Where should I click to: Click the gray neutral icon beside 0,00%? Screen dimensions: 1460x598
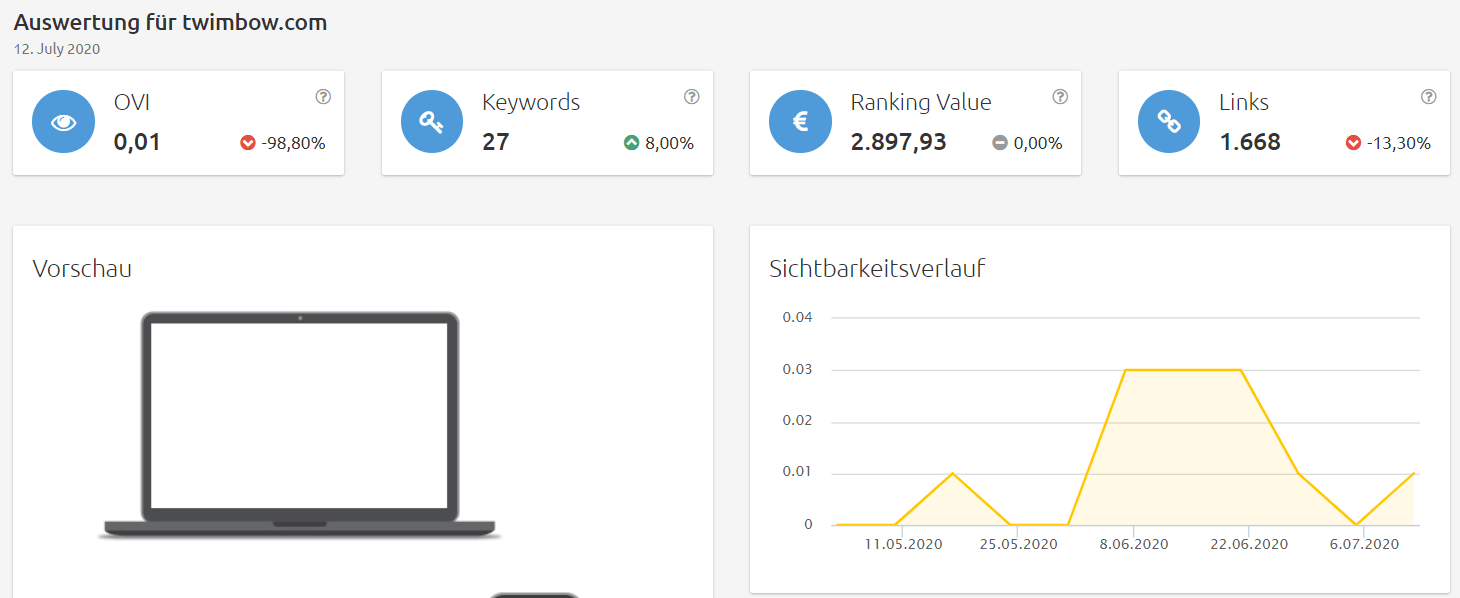1000,143
